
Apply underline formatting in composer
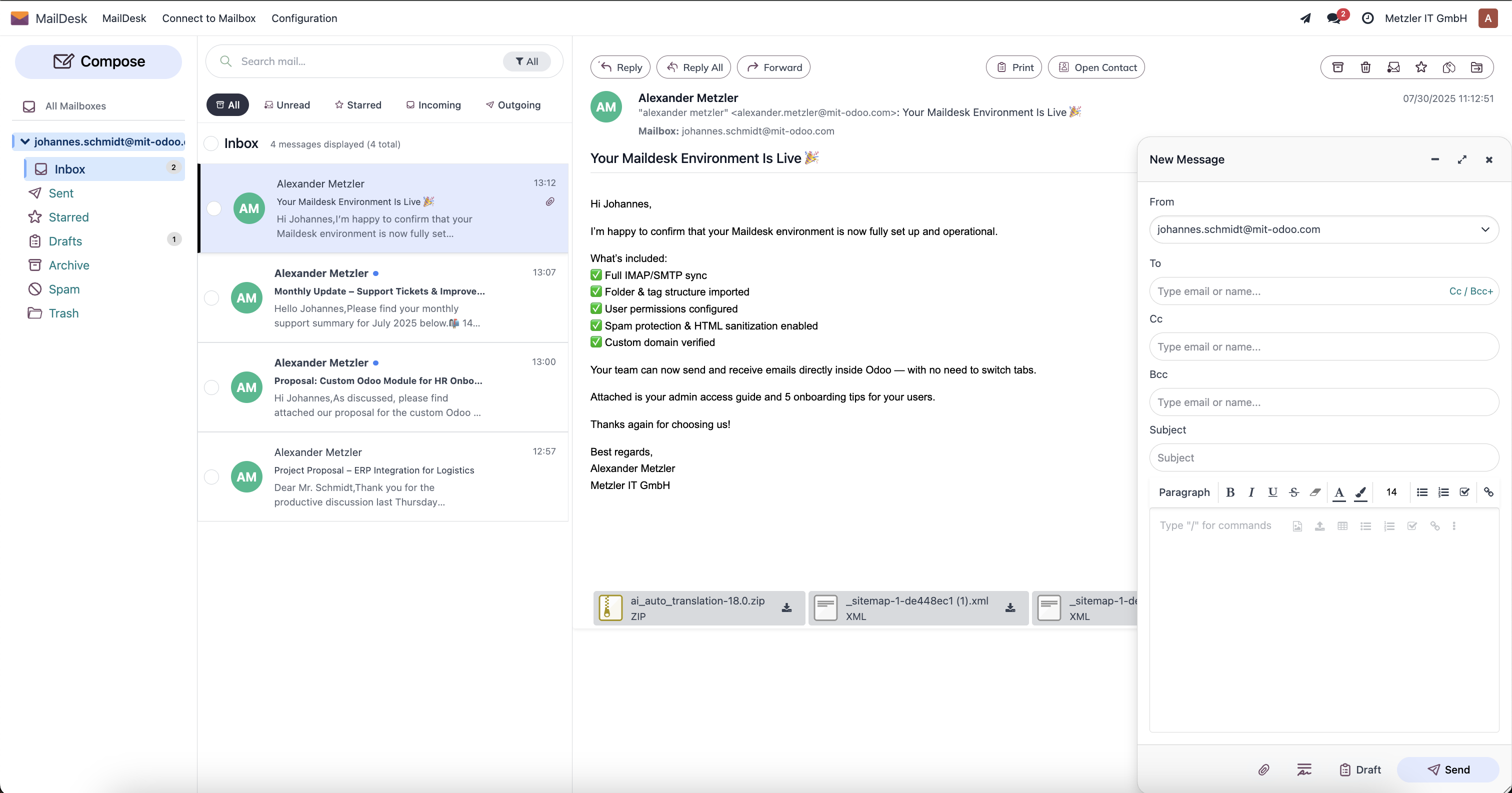pyautogui.click(x=1272, y=492)
